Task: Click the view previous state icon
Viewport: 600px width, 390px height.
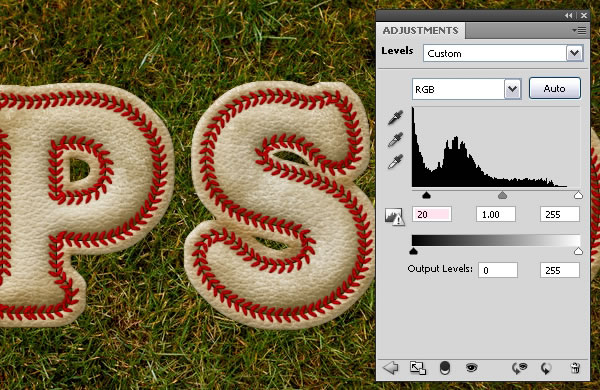Action: (x=519, y=368)
